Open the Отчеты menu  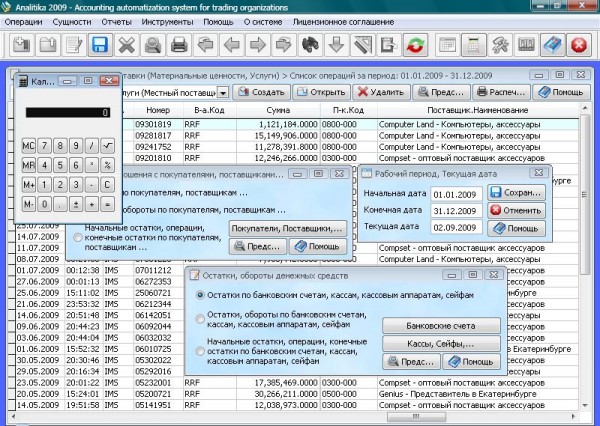tap(116, 22)
